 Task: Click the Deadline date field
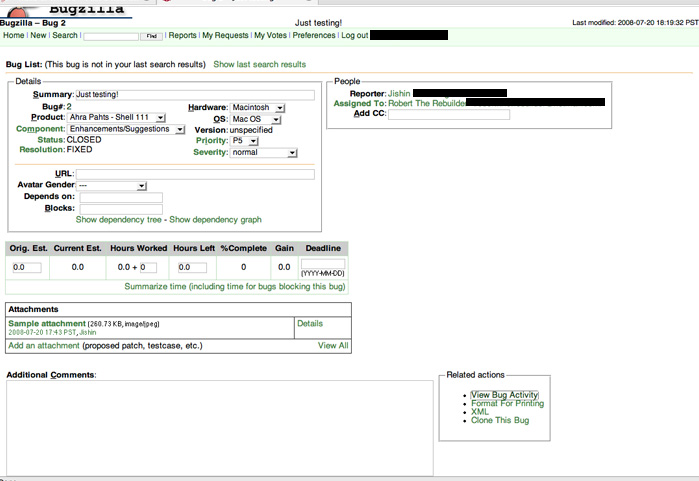tap(323, 264)
